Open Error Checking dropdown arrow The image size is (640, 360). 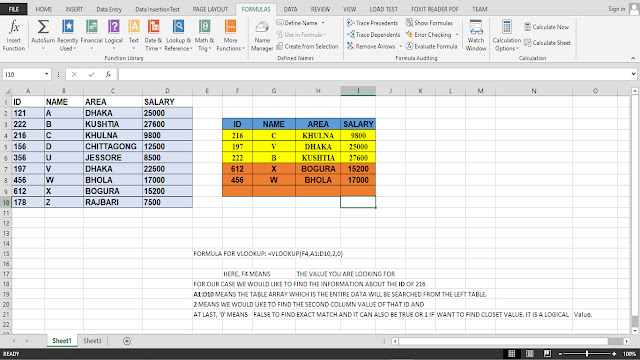[457, 35]
